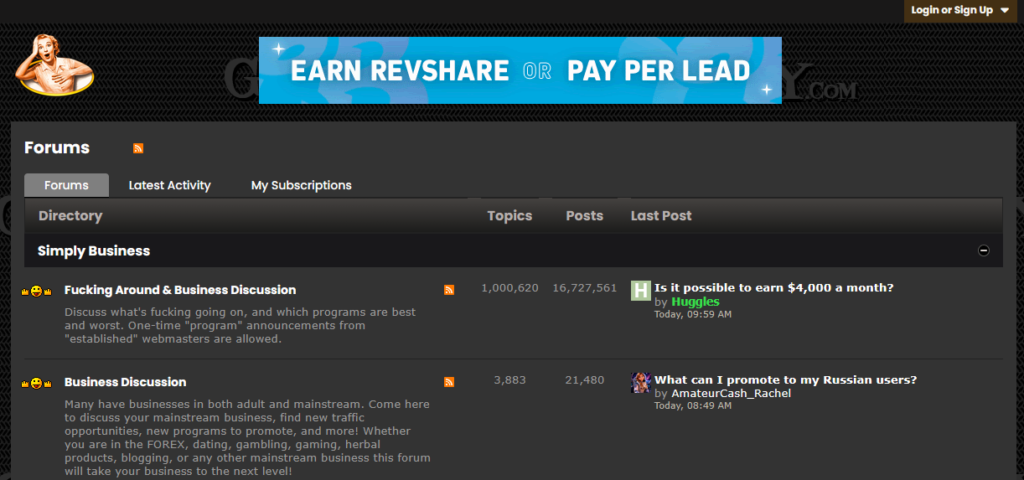Viewport: 1024px width, 480px height.
Task: View Huggles' green H avatar
Action: pyautogui.click(x=641, y=291)
